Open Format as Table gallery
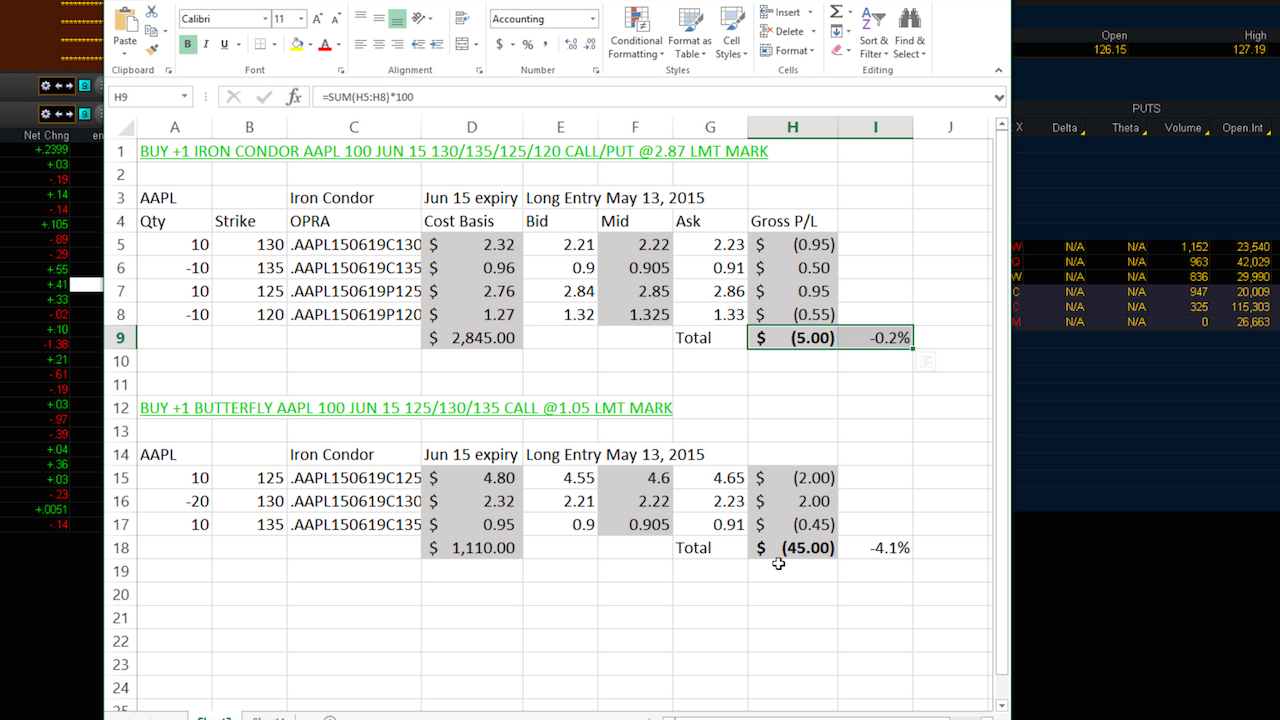The width and height of the screenshot is (1280, 720). point(690,33)
